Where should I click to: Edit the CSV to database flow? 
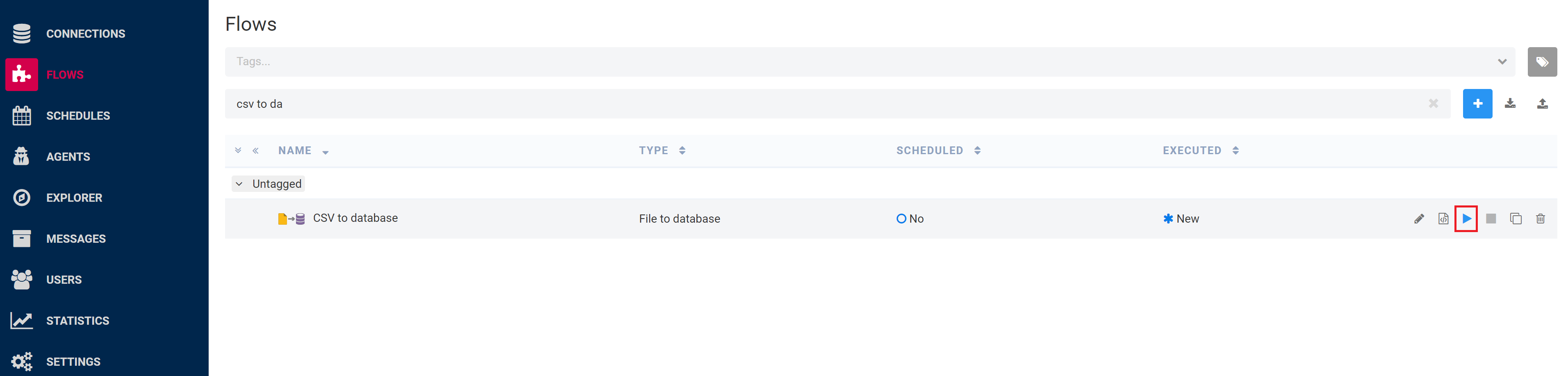tap(1419, 219)
